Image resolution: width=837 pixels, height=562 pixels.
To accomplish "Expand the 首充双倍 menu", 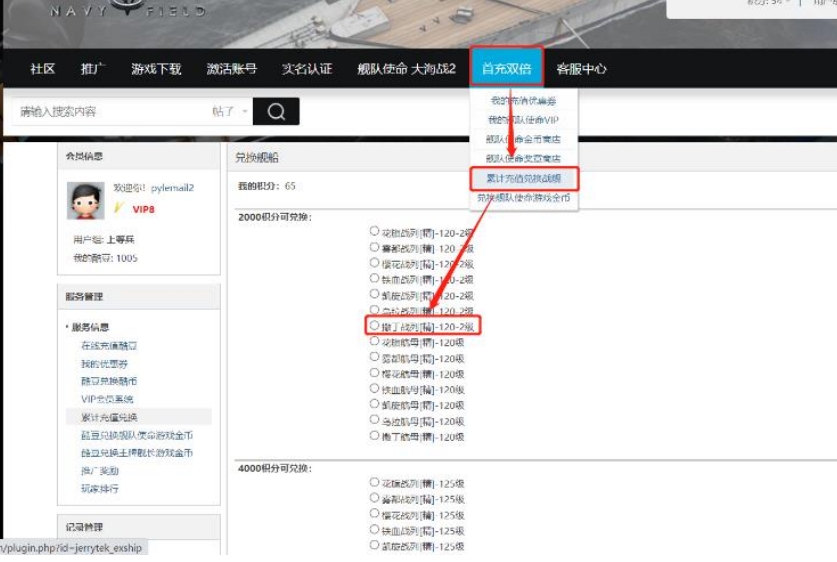I will [x=508, y=69].
